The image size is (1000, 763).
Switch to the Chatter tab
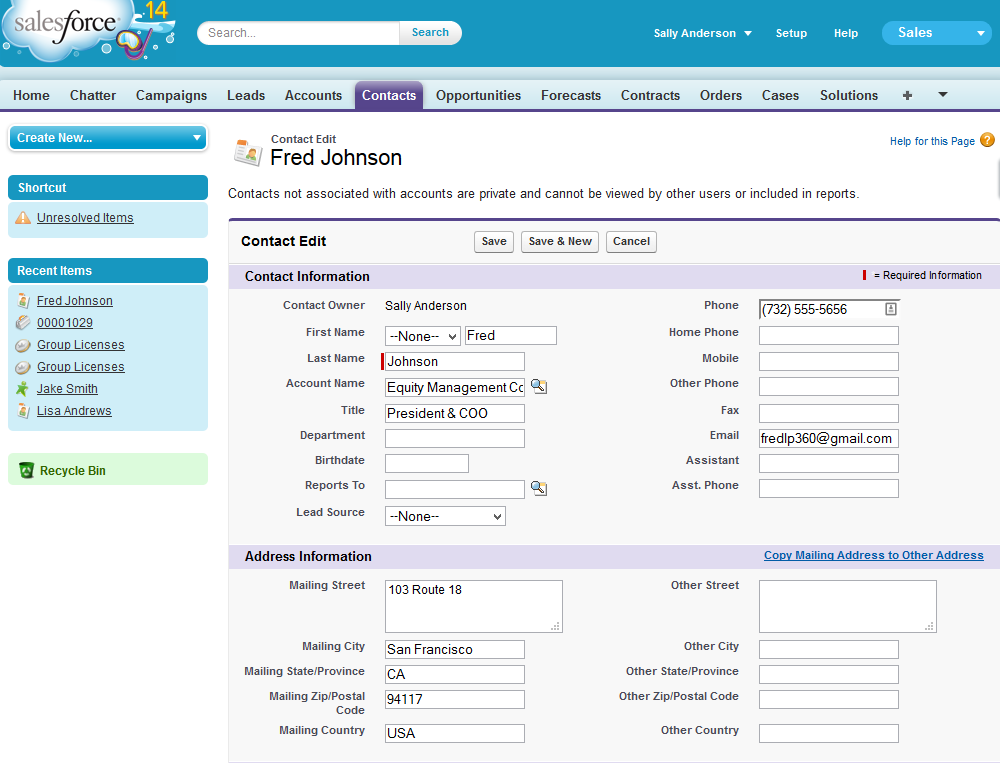[93, 95]
